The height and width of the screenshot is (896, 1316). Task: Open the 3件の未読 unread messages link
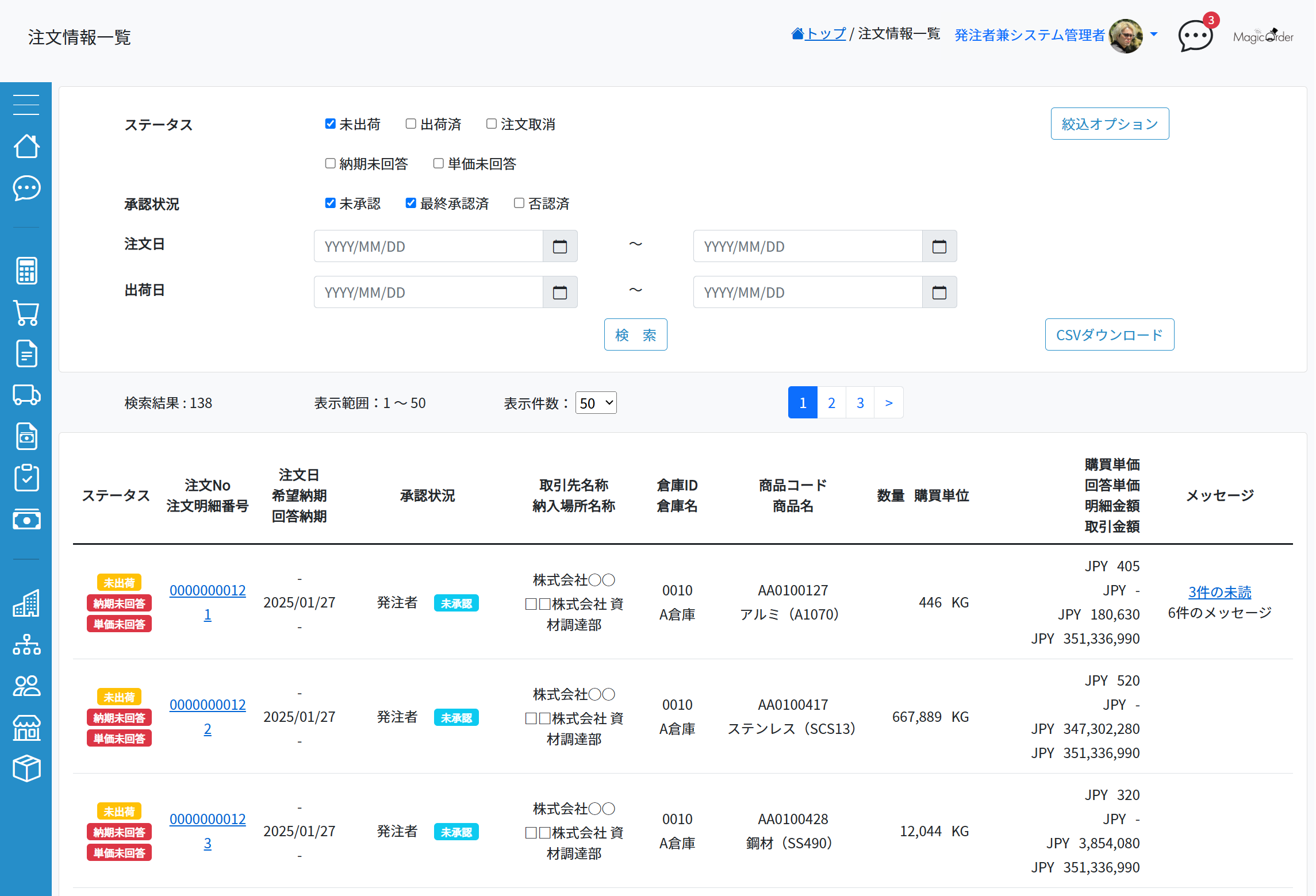point(1219,591)
